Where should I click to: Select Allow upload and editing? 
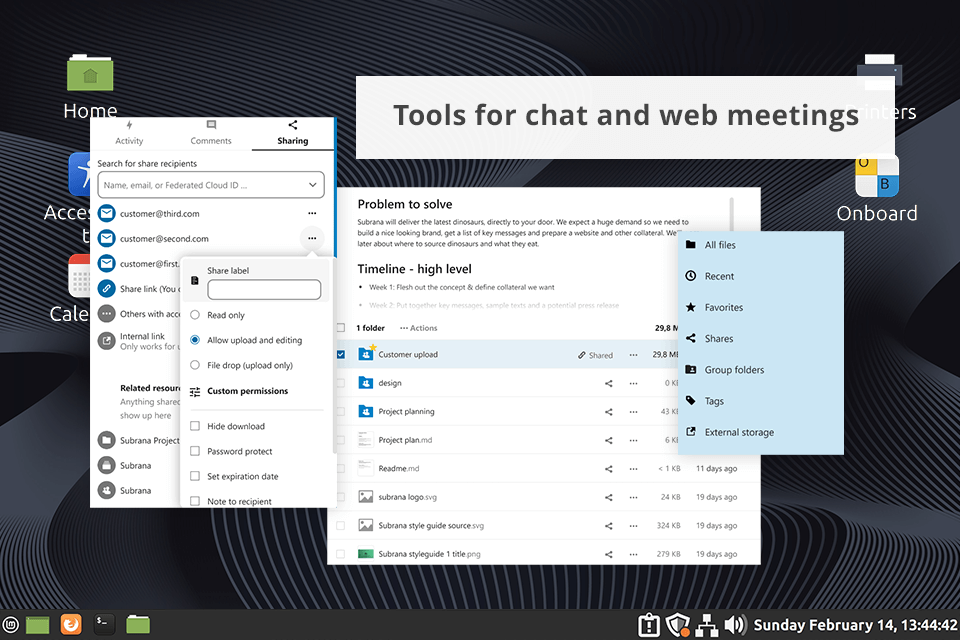tap(195, 340)
